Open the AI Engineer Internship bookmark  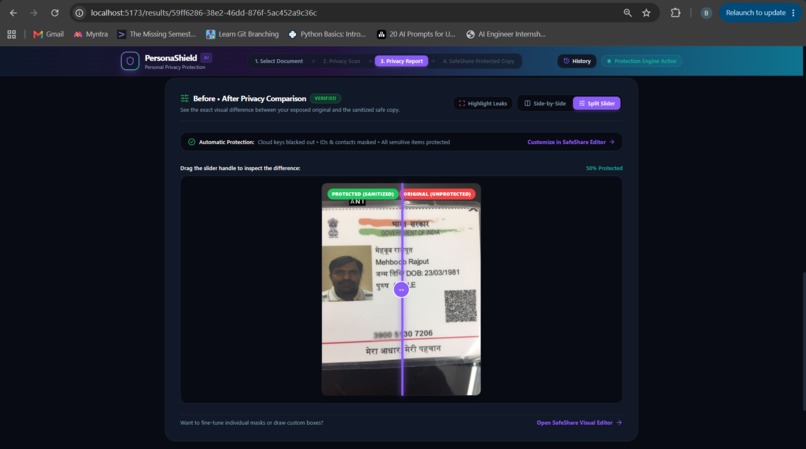coord(506,34)
